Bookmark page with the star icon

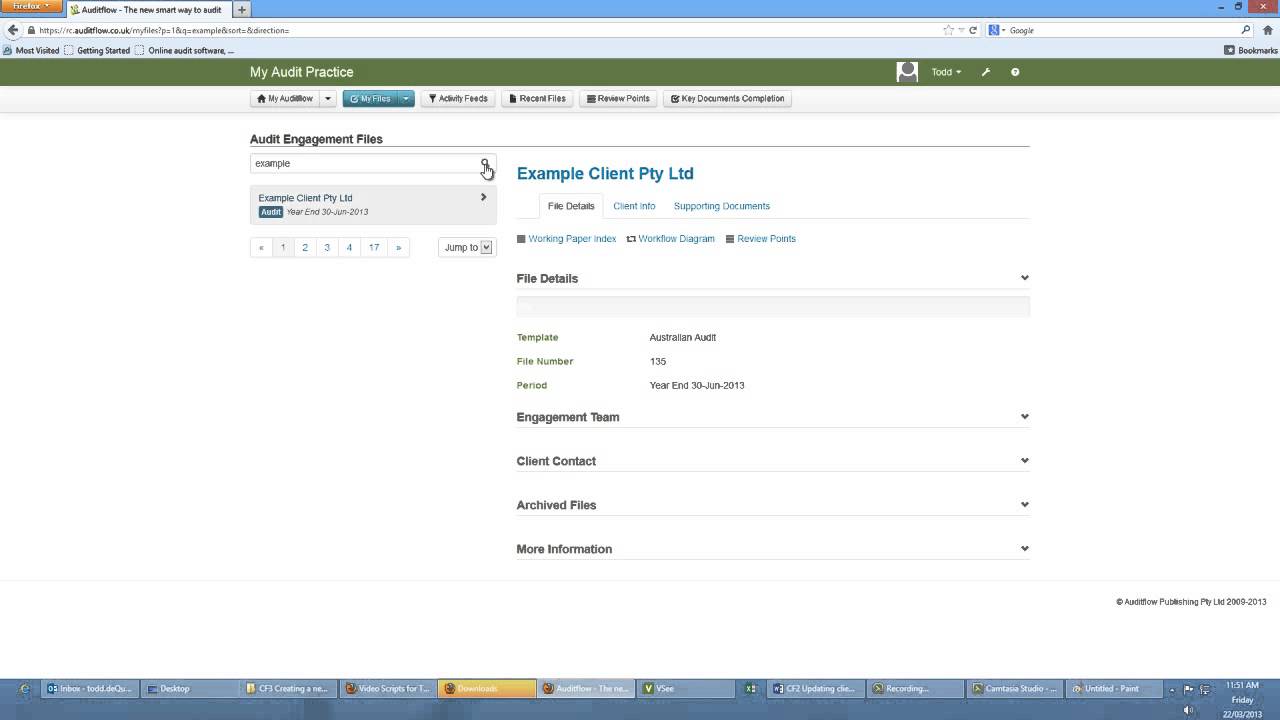click(948, 30)
